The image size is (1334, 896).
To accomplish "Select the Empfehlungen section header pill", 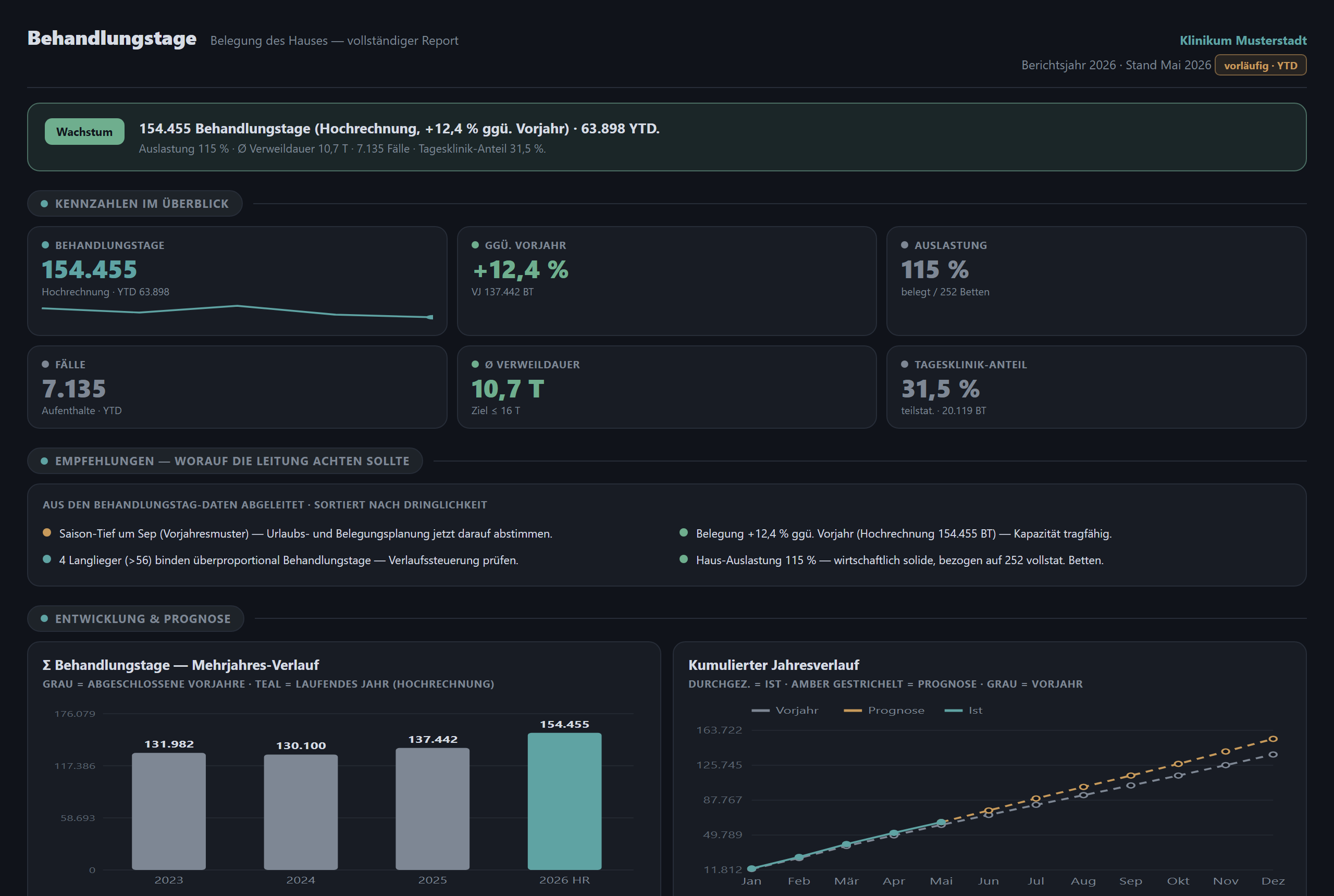I will [225, 461].
